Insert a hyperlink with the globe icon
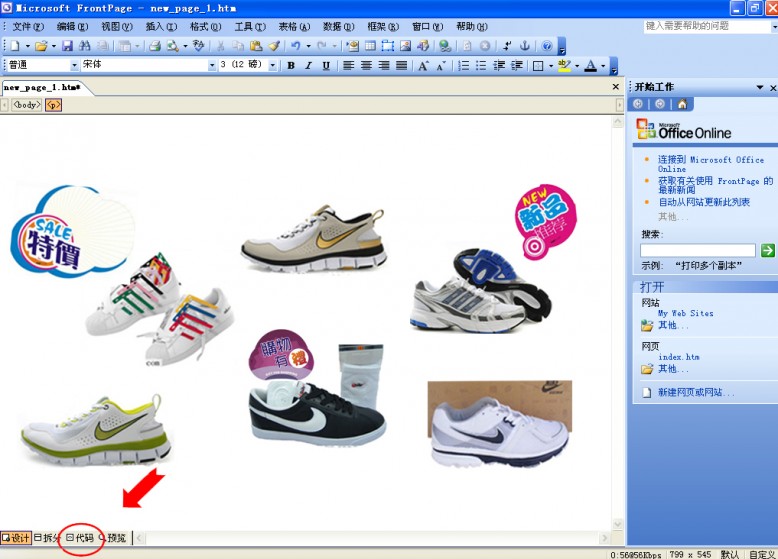This screenshot has width=778, height=559. 445,46
